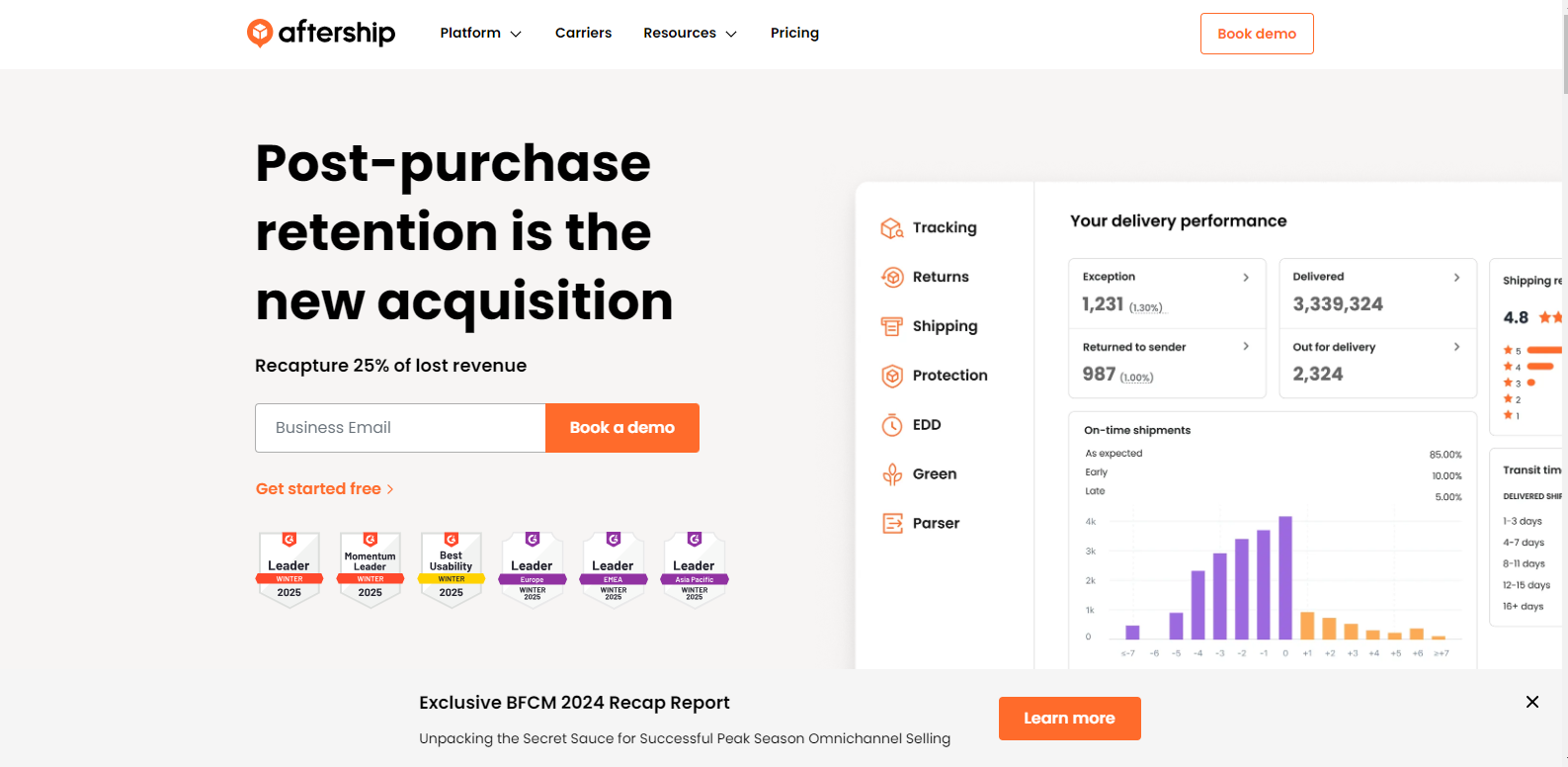Click the Momentum Leader badge

371,569
